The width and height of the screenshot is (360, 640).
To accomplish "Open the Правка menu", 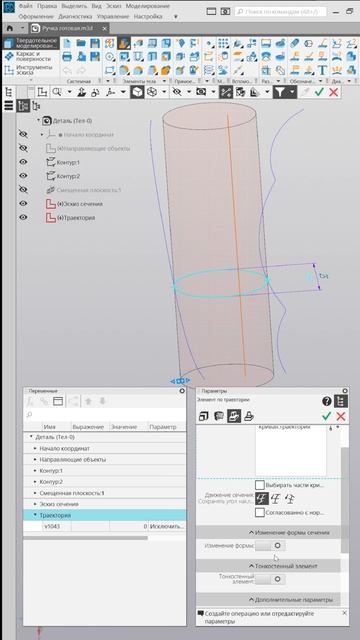I will [47, 6].
